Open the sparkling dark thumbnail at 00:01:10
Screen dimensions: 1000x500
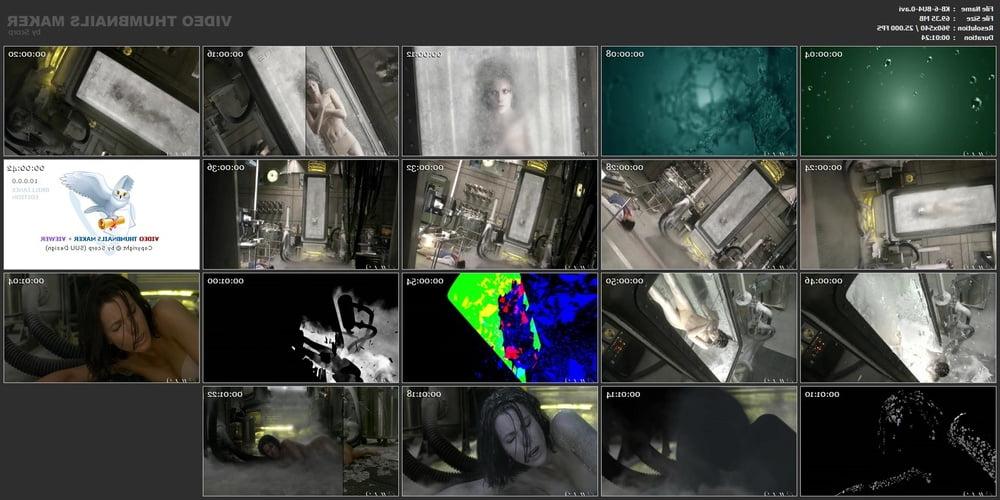click(897, 441)
